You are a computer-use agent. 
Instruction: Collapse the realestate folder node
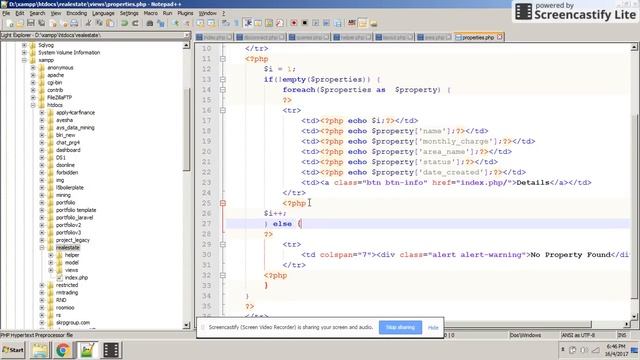[42, 247]
